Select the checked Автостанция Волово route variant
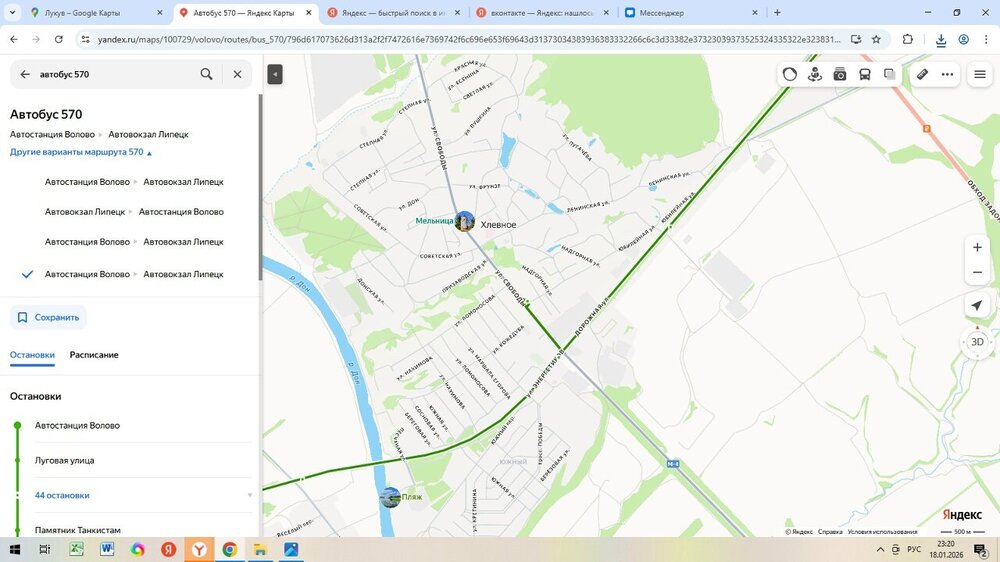 134,274
